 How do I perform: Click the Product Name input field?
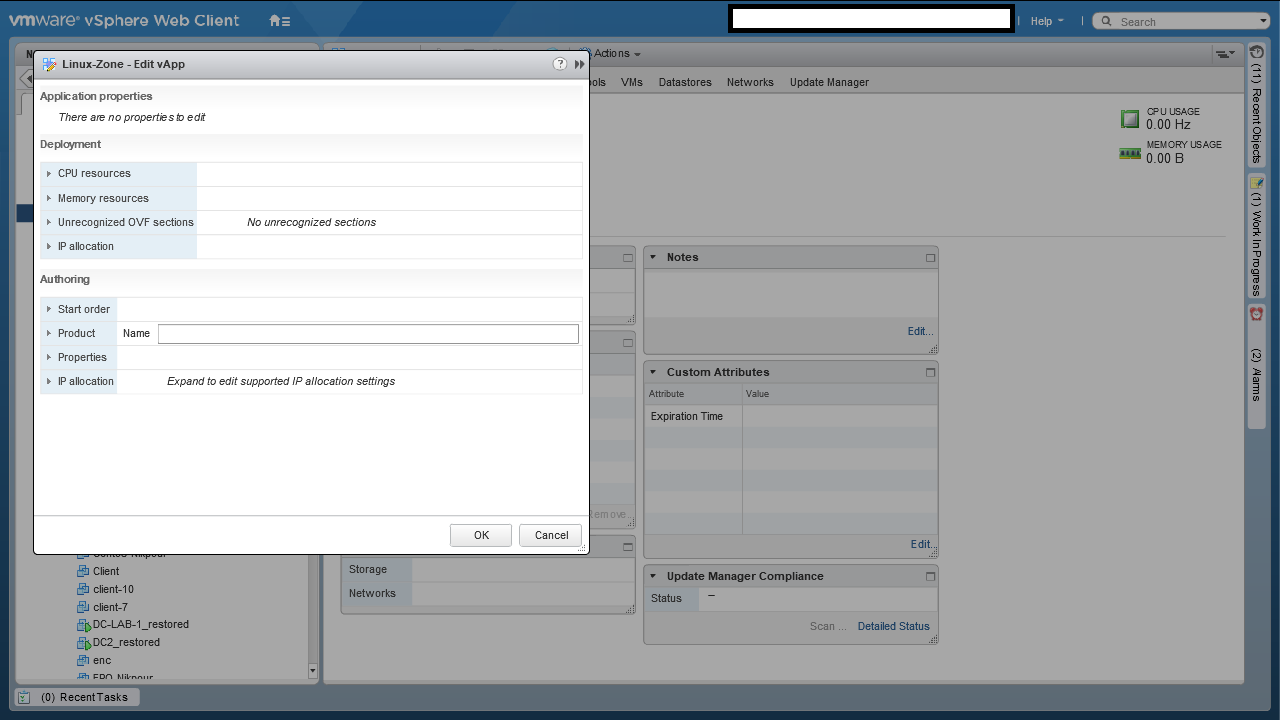(368, 334)
